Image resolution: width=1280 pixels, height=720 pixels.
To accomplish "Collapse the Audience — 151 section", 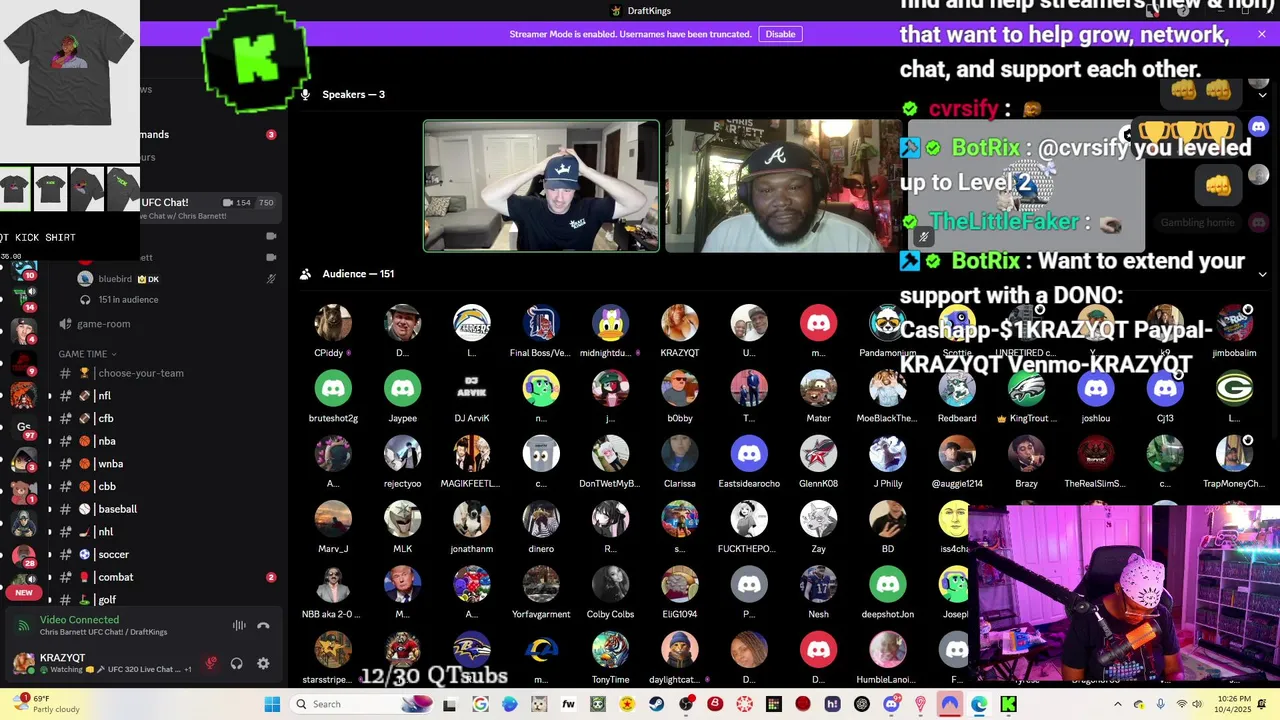I will point(1262,274).
